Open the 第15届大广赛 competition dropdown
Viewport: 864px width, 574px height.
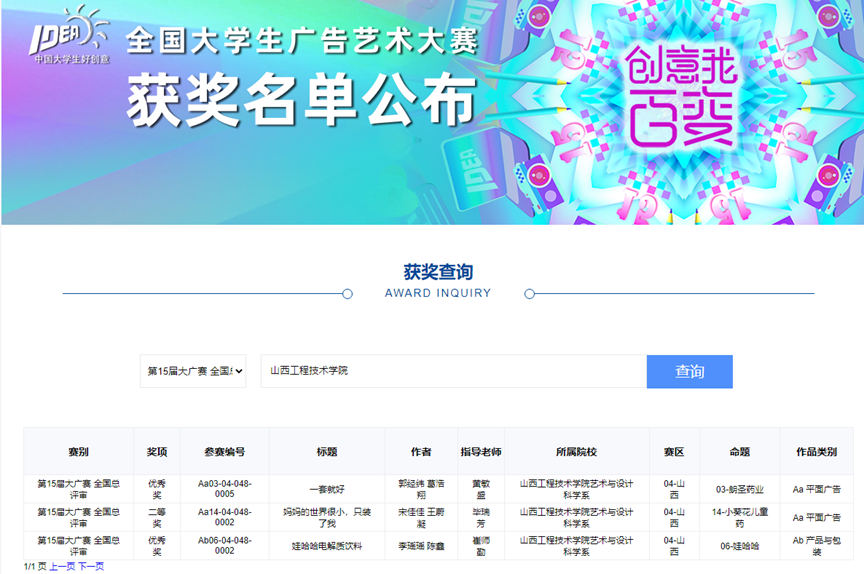tap(192, 371)
